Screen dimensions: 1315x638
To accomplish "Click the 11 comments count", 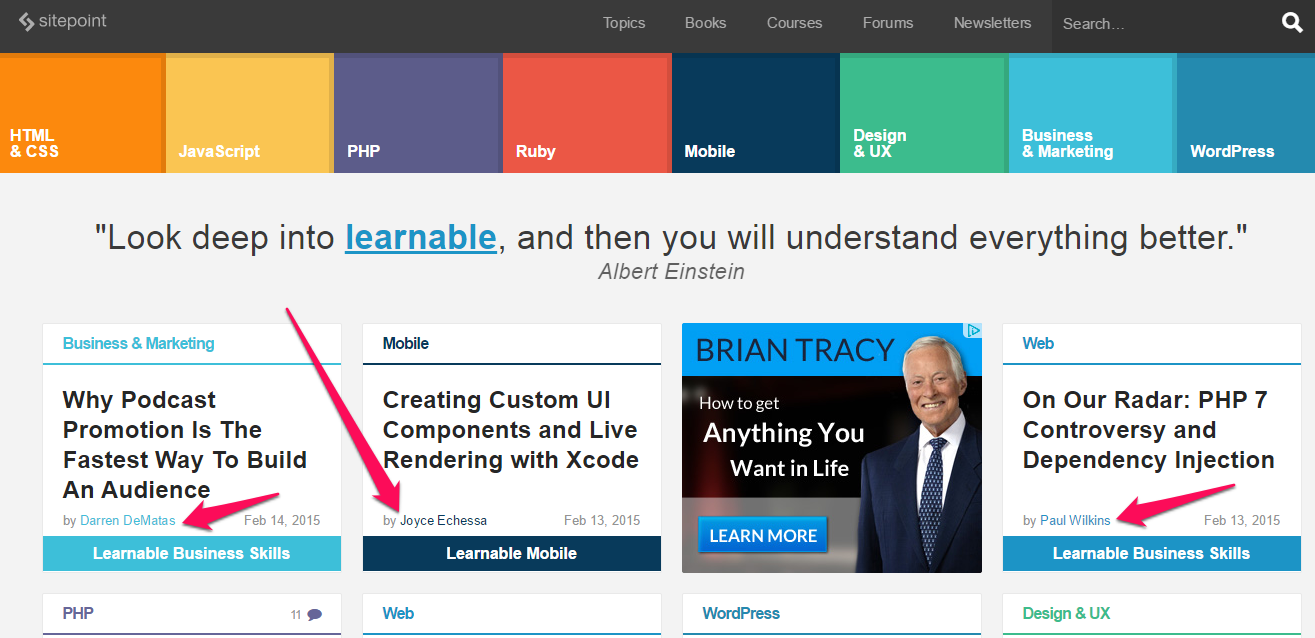I will pos(296,615).
